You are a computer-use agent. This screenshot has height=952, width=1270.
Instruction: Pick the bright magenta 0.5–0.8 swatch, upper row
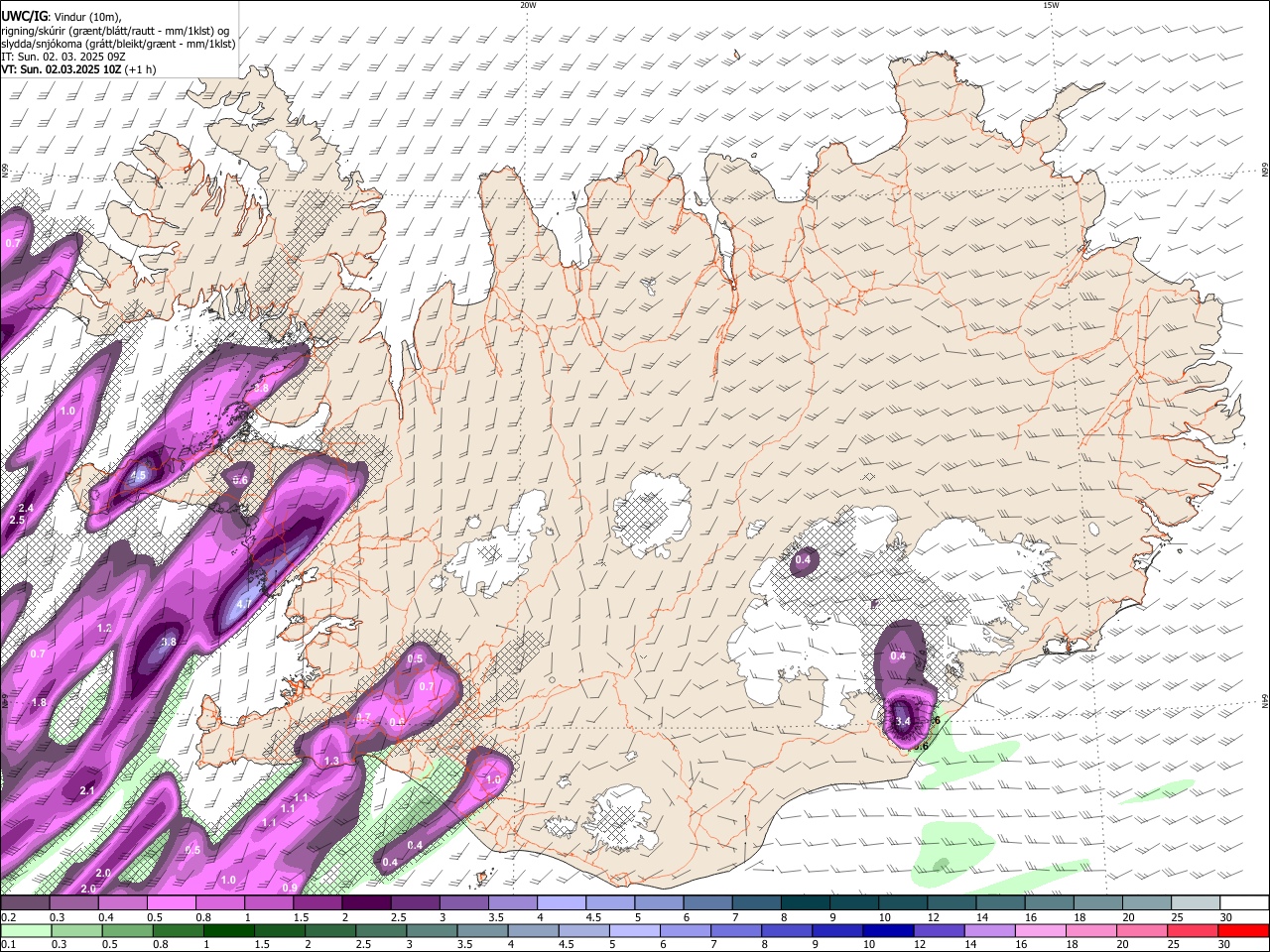coord(172,903)
